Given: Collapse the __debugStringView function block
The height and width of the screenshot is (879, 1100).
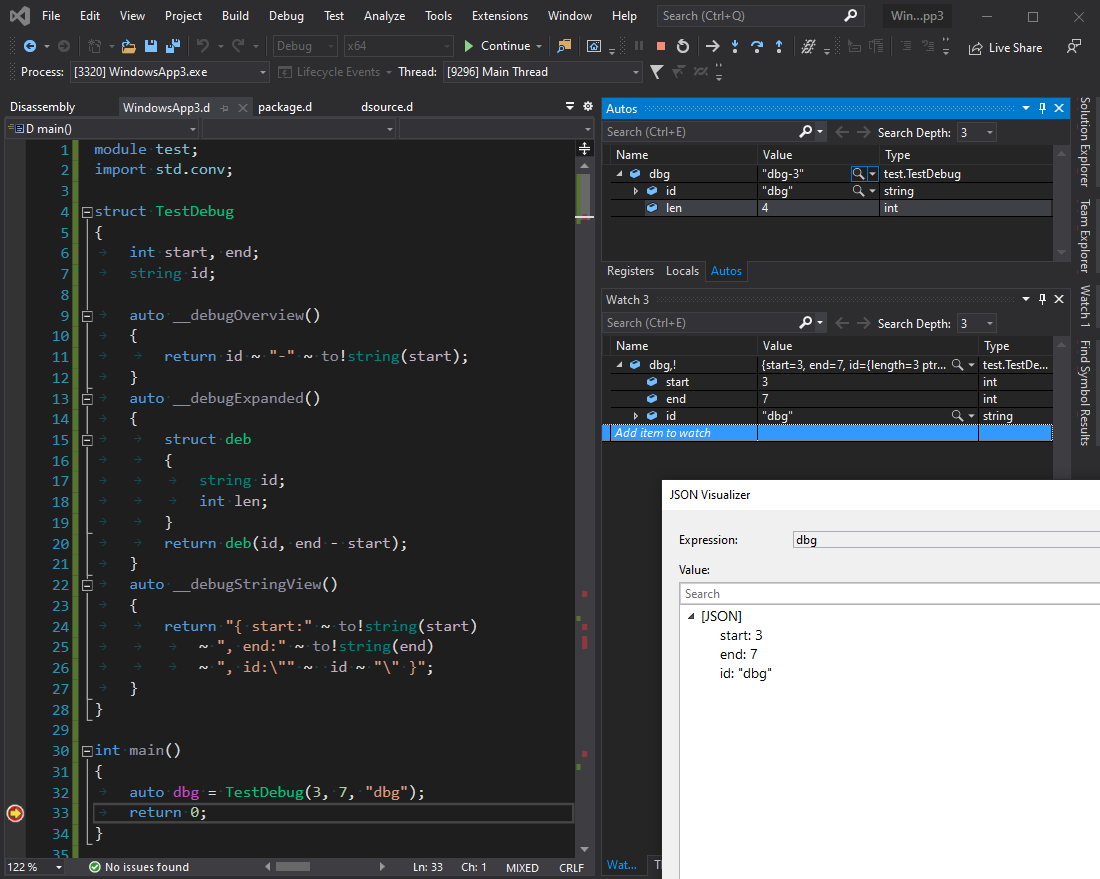Looking at the screenshot, I should (88, 584).
